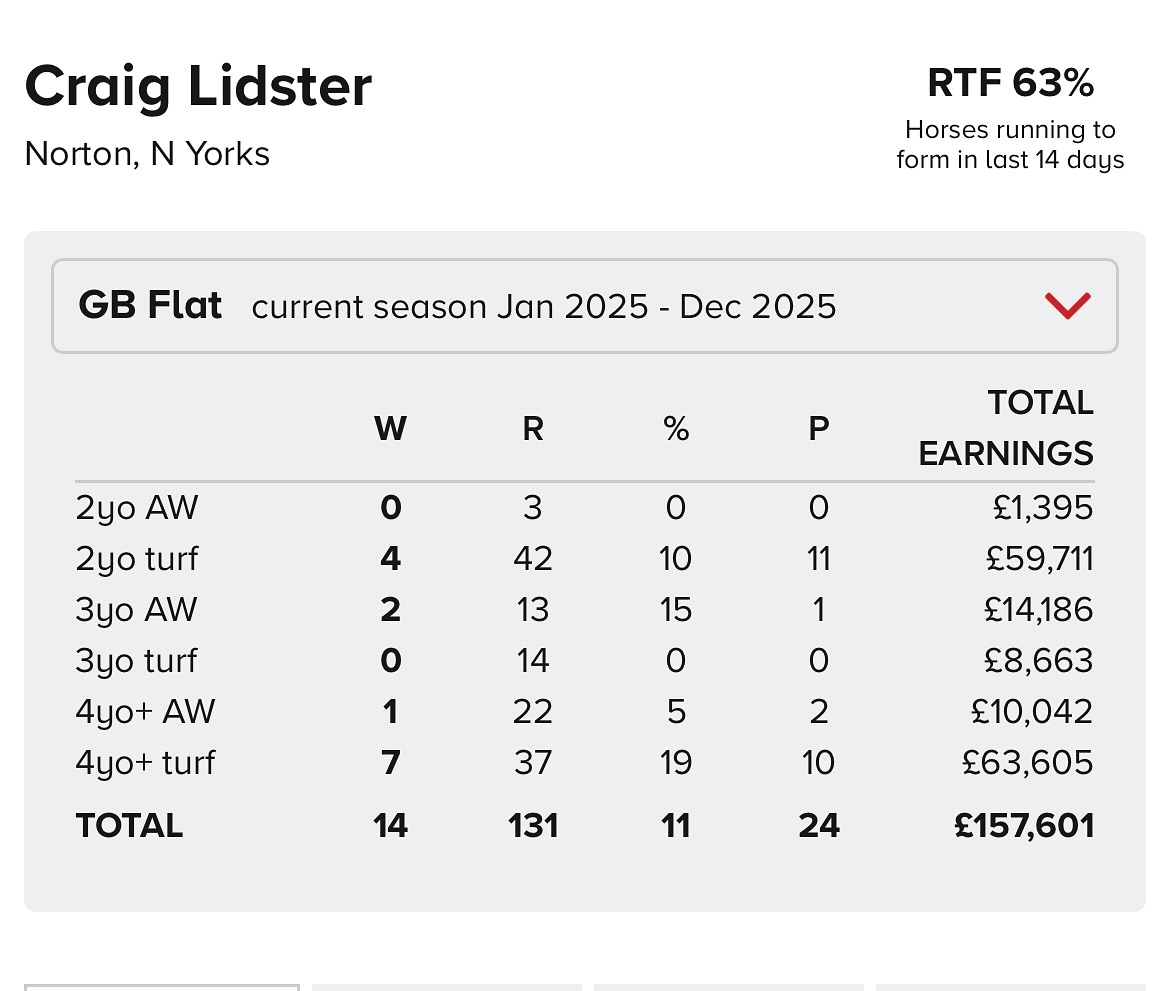Image resolution: width=1170 pixels, height=991 pixels.
Task: Click the £157,601 total earnings value
Action: 1024,826
